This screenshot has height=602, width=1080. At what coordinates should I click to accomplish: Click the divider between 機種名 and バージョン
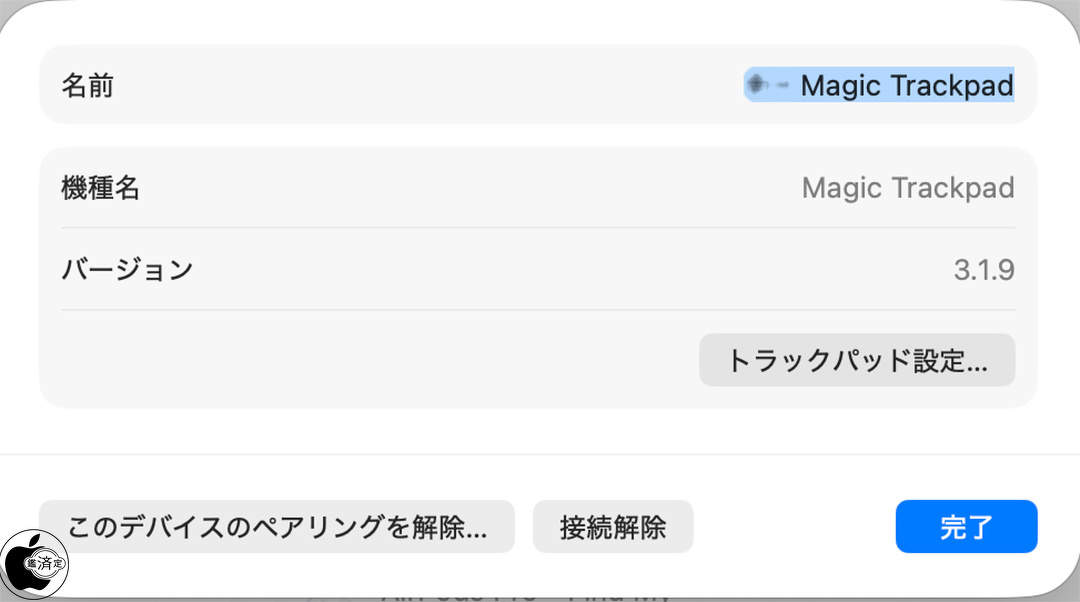click(x=538, y=228)
